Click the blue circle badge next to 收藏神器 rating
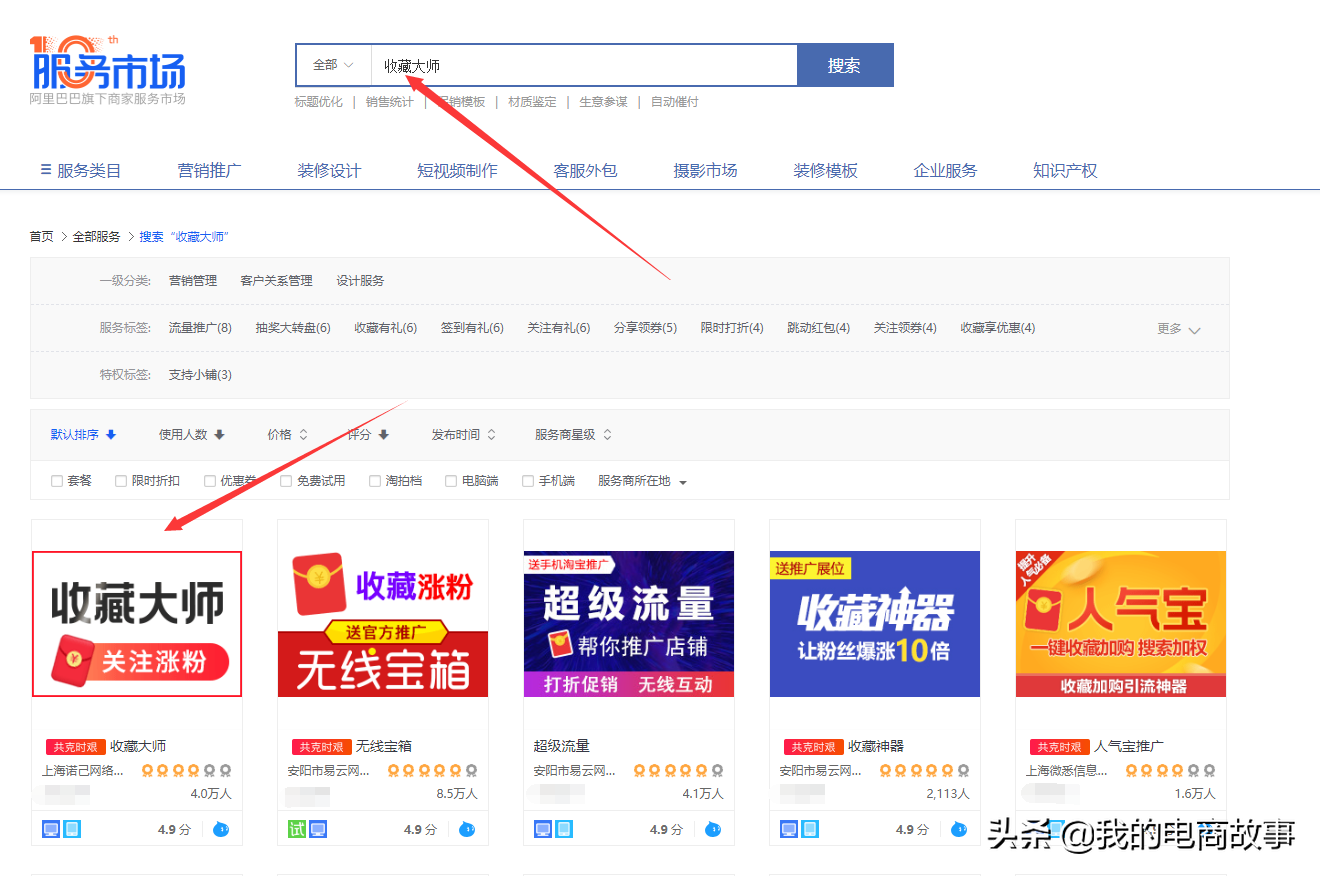This screenshot has height=876, width=1320. [959, 828]
